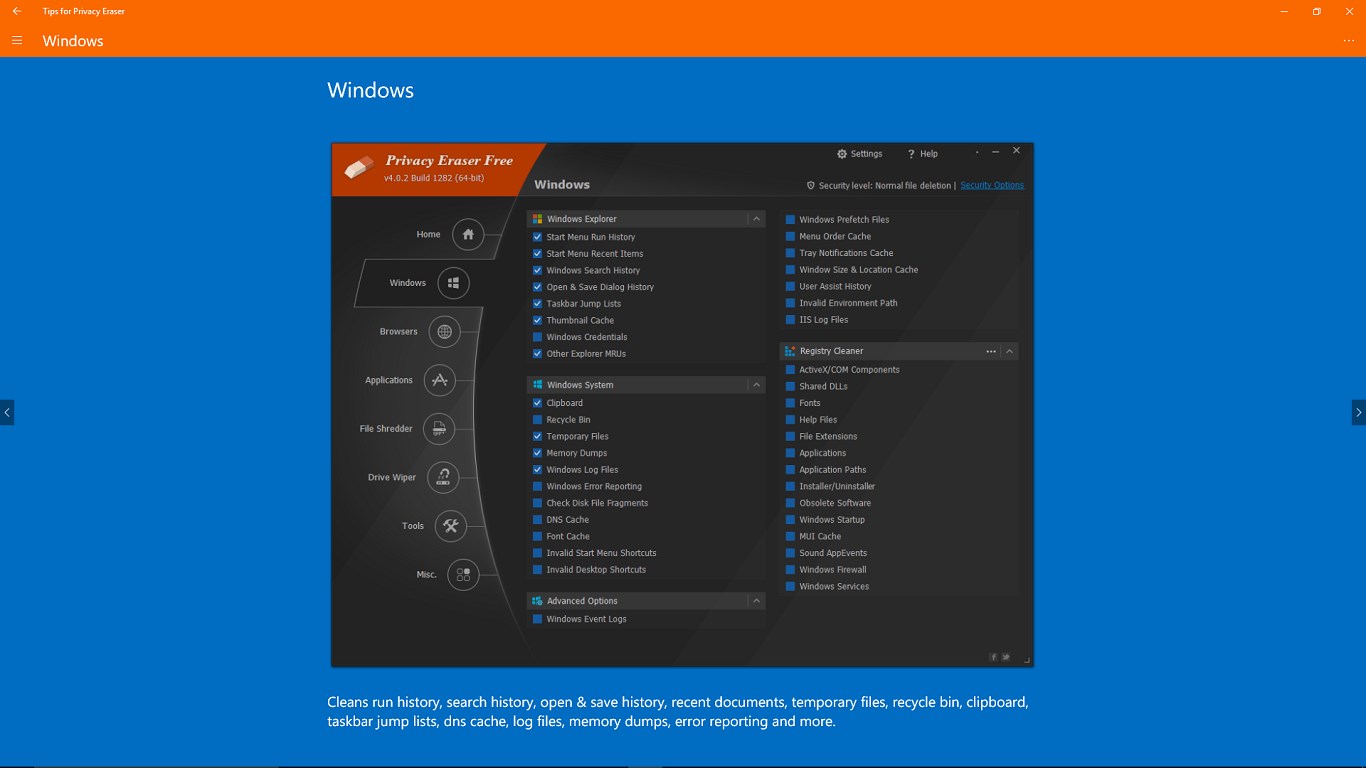Click the Invalid Desktop Shortcuts label

coord(596,570)
